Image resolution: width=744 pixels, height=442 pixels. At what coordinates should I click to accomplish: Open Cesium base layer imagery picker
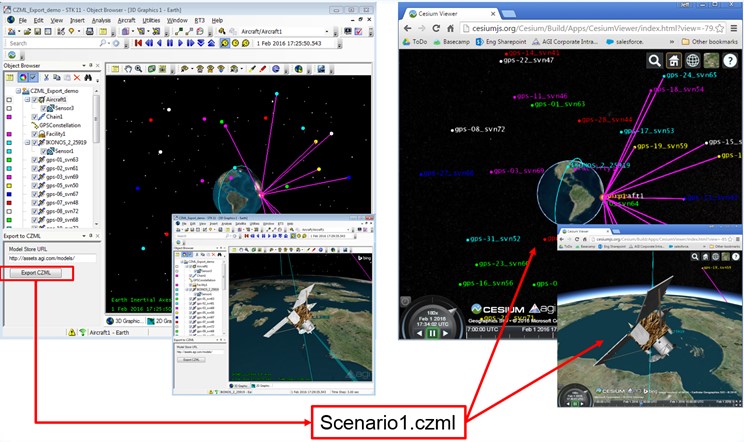click(711, 61)
